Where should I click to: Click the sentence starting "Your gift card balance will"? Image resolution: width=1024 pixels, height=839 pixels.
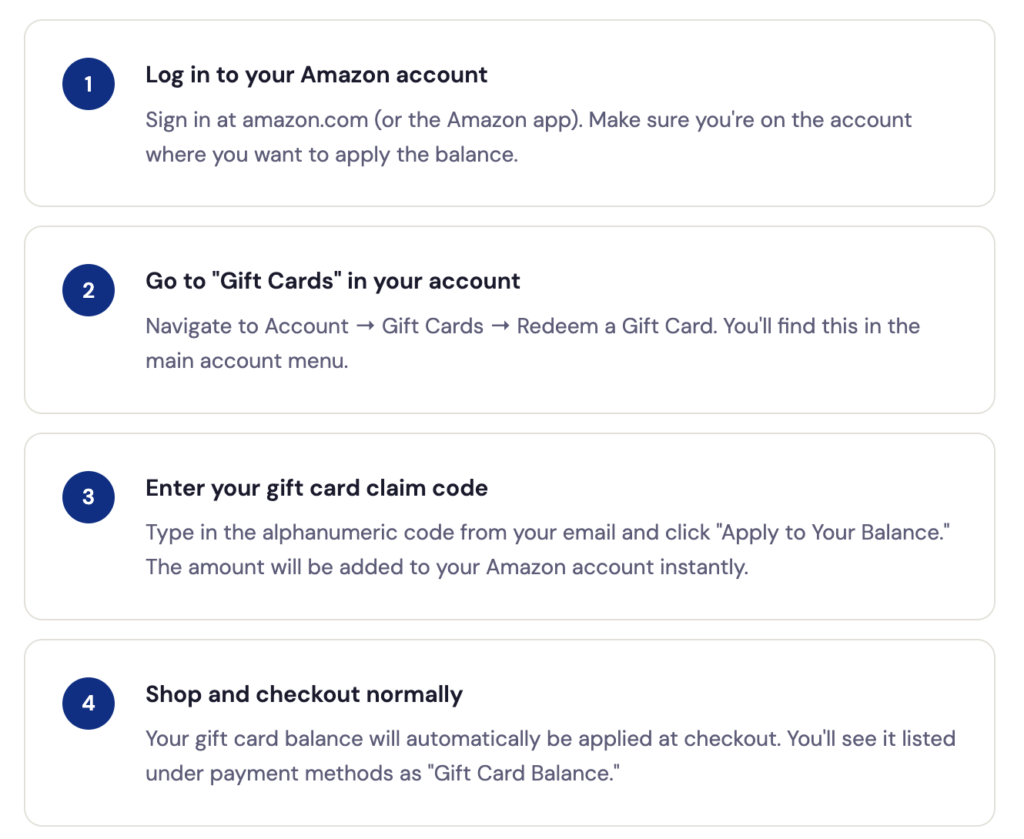461,739
